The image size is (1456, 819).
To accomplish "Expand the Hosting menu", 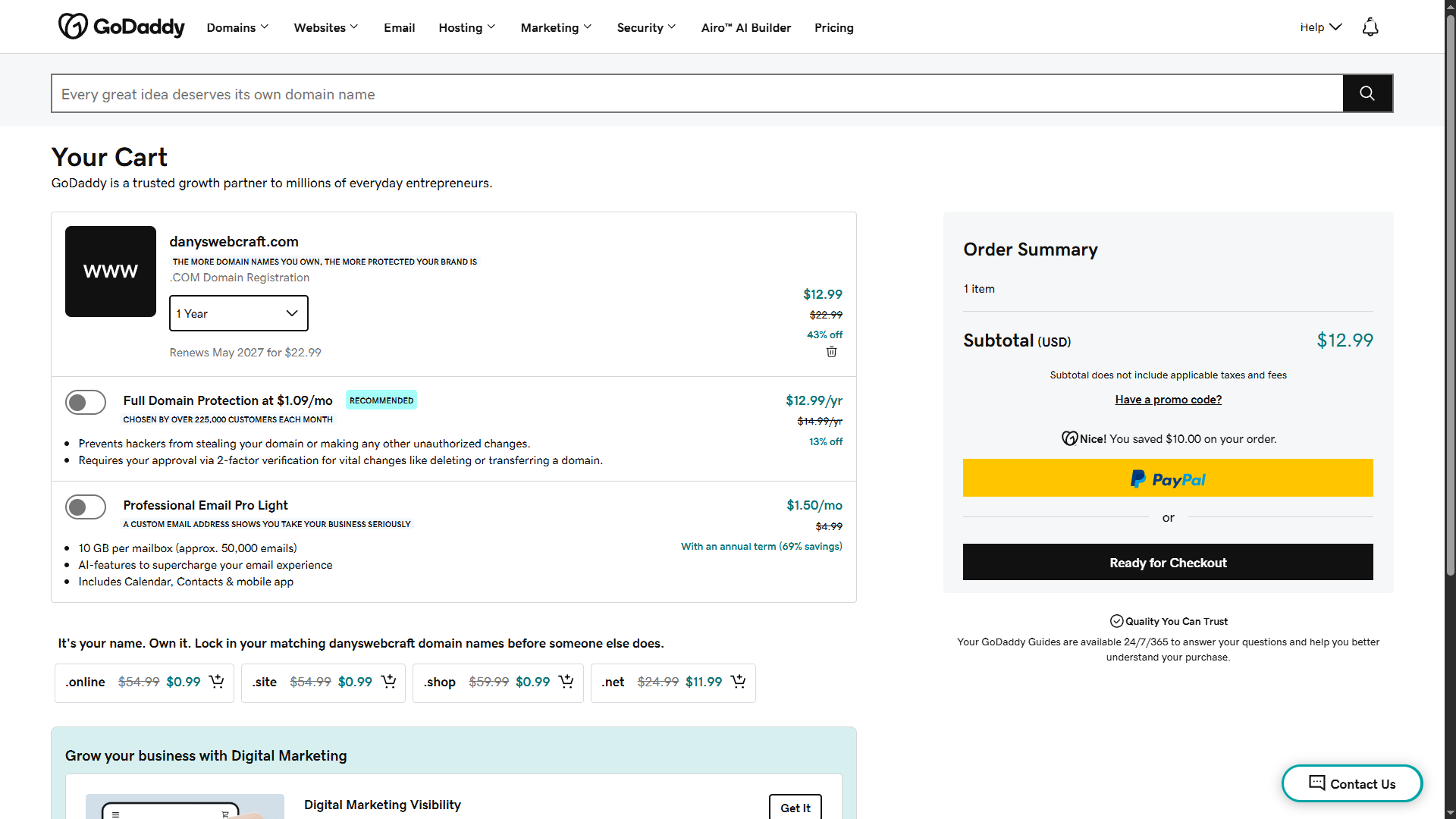I will point(467,27).
